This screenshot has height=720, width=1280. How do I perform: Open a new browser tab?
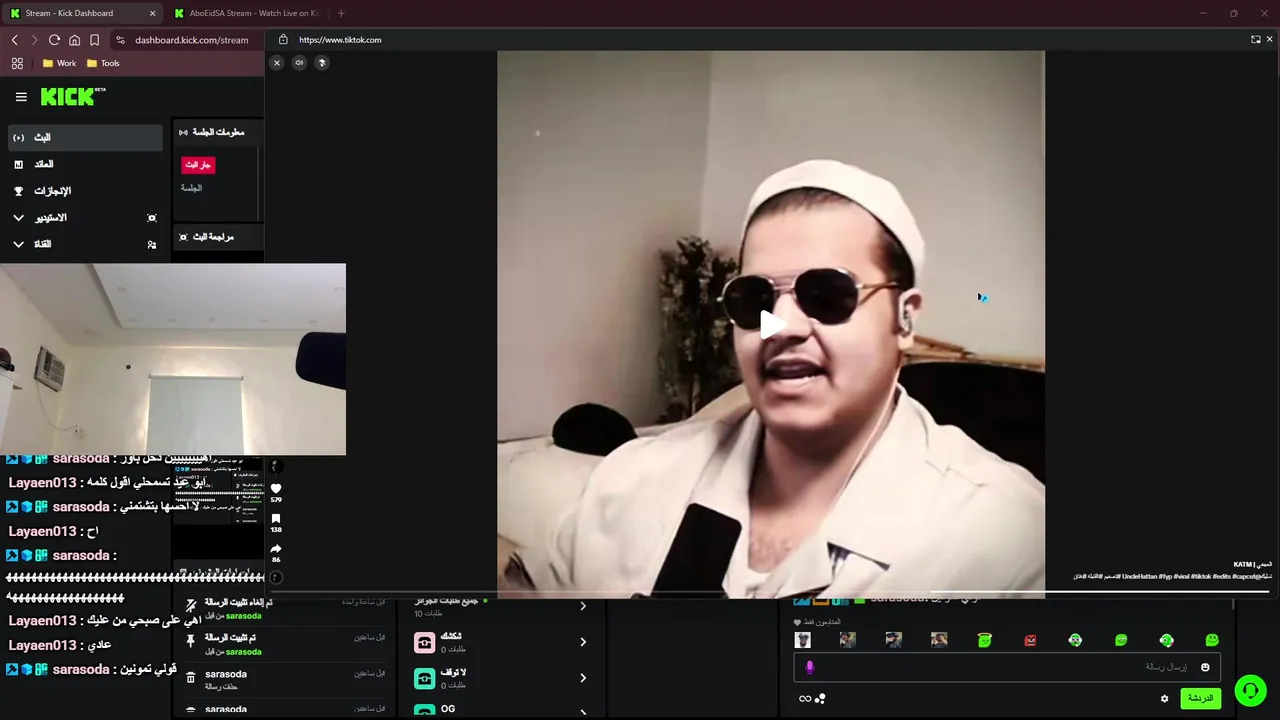tap(341, 13)
